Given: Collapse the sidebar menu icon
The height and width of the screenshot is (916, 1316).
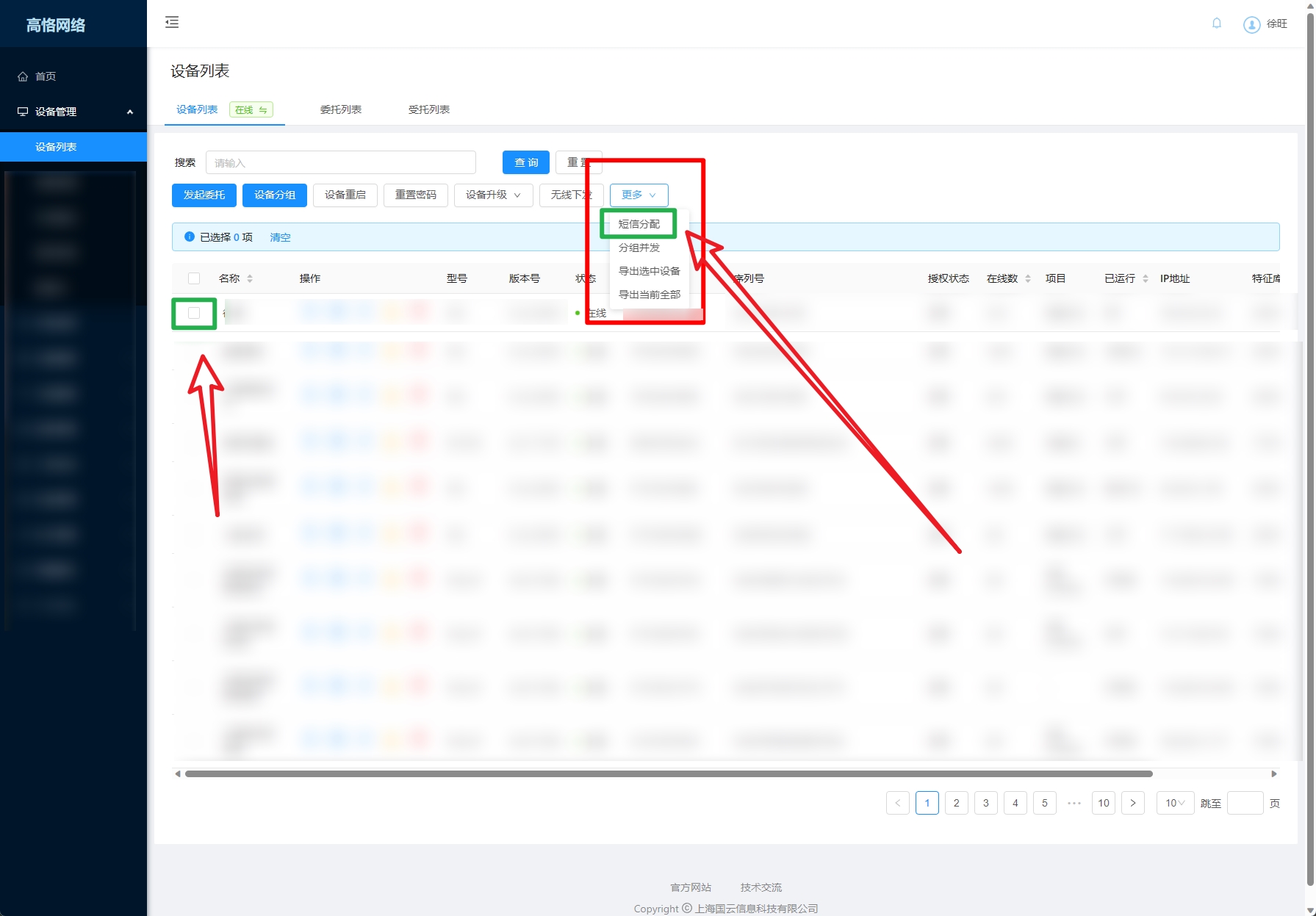Looking at the screenshot, I should [x=172, y=23].
